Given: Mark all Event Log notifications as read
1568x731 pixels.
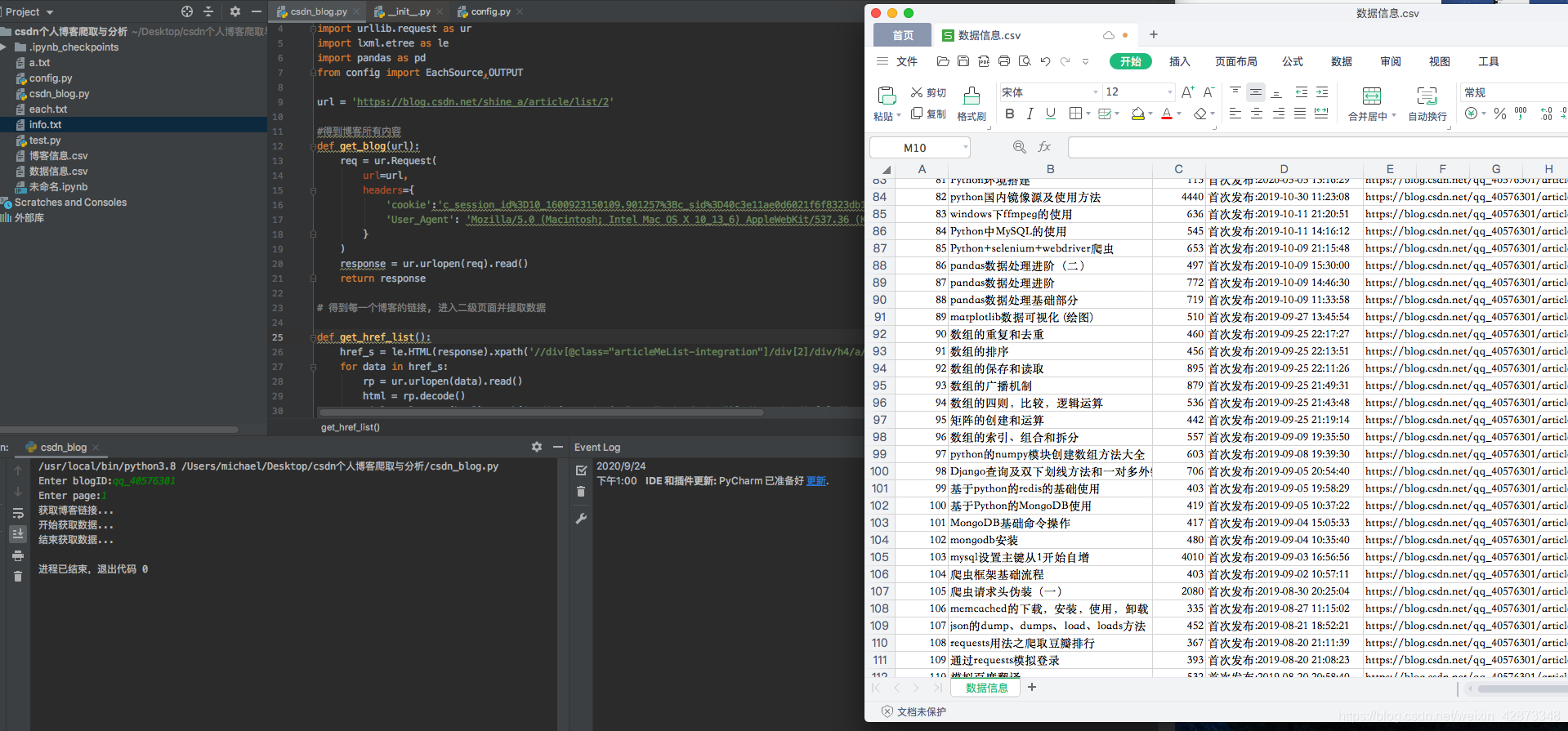Looking at the screenshot, I should [x=581, y=470].
